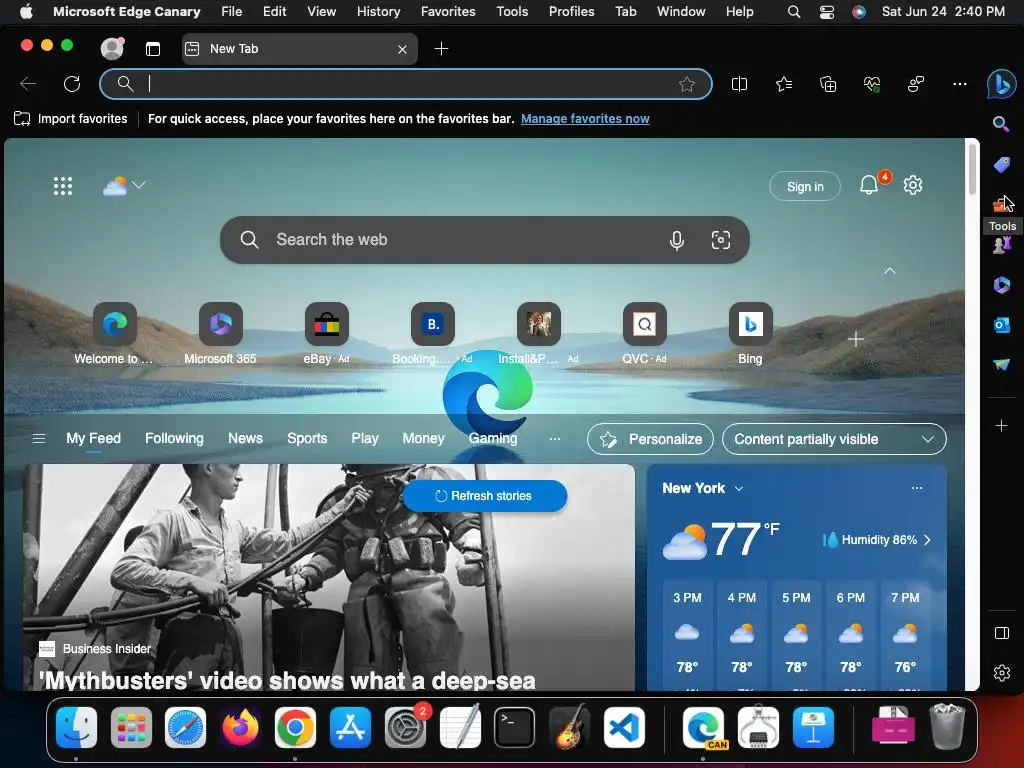Open the profile sharing toolbar icon
Image resolution: width=1024 pixels, height=768 pixels.
[x=916, y=84]
